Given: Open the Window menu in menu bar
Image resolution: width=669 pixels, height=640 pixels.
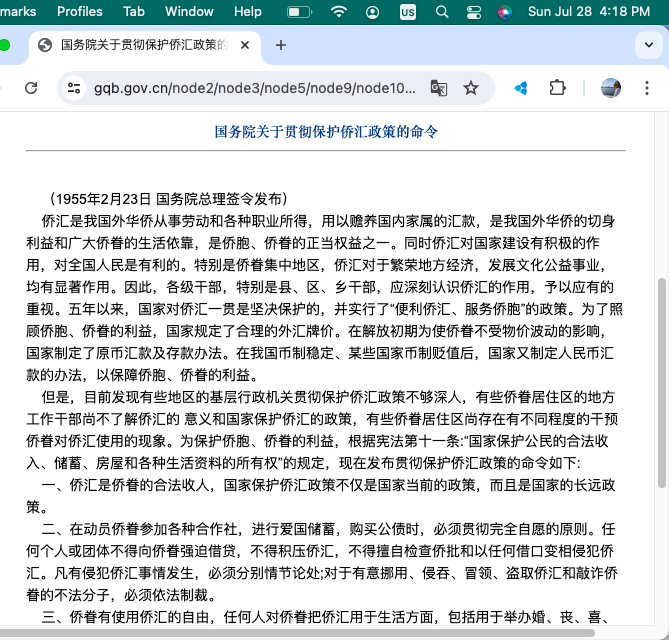Looking at the screenshot, I should (x=189, y=12).
